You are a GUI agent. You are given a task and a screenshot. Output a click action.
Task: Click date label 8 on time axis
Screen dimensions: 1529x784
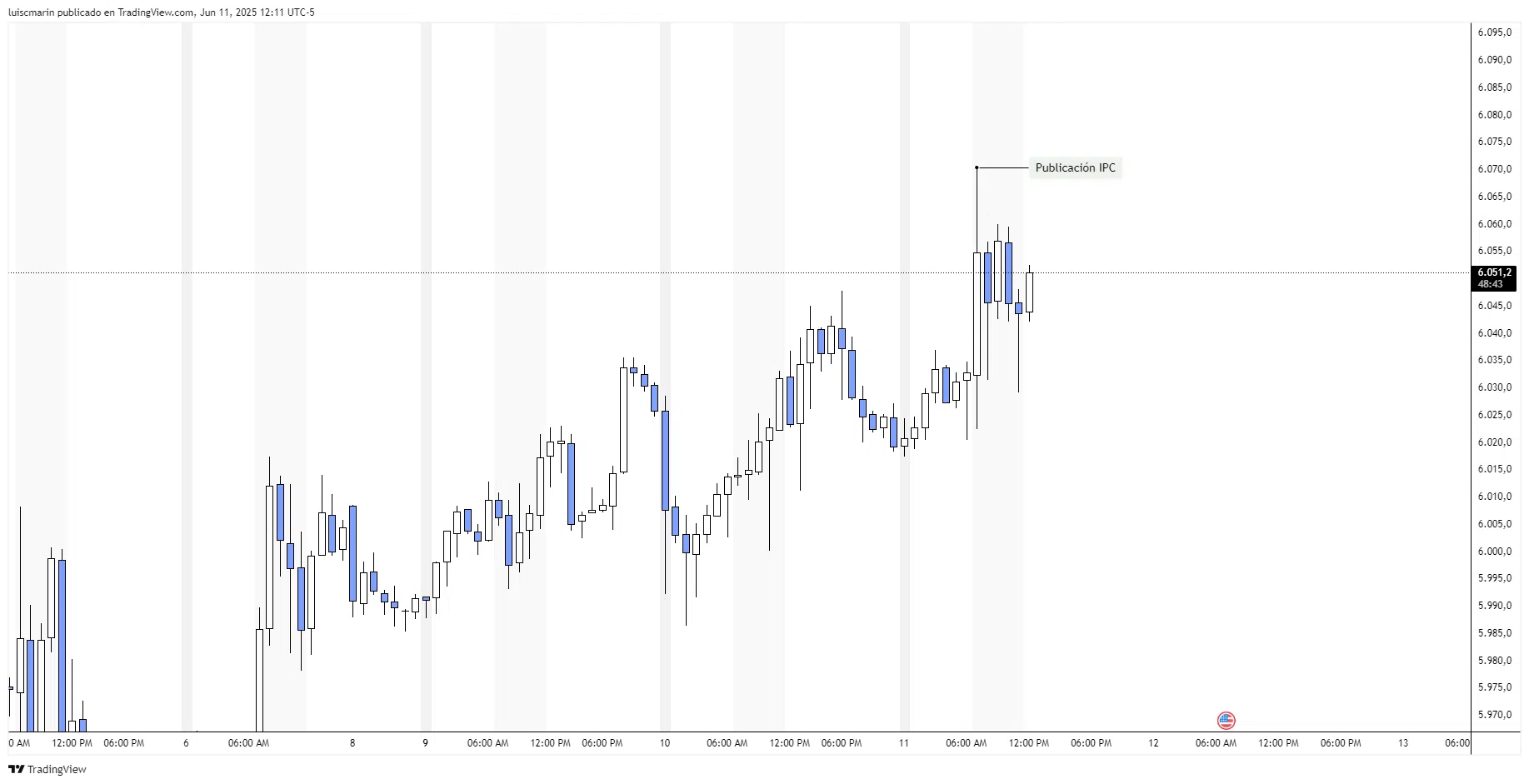pos(352,743)
